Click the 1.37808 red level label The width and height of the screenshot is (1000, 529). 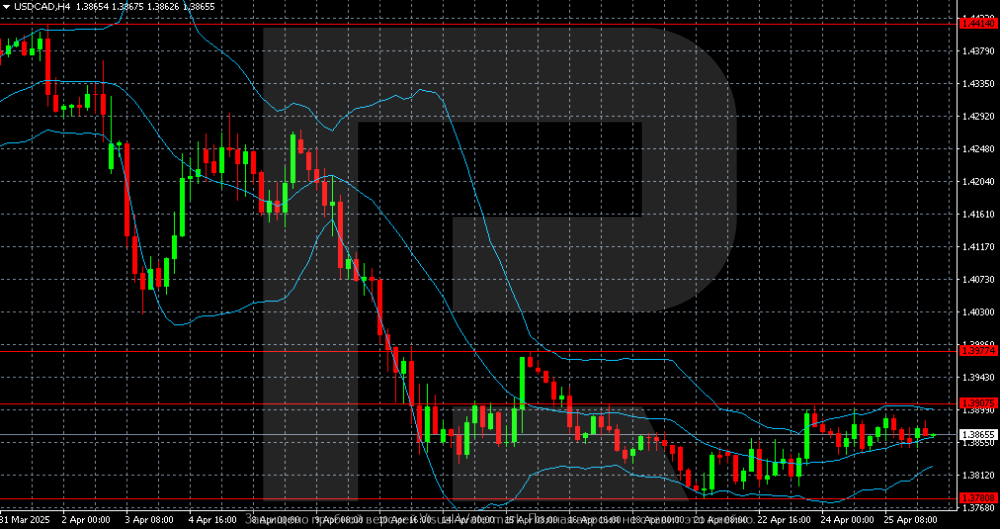[x=976, y=498]
